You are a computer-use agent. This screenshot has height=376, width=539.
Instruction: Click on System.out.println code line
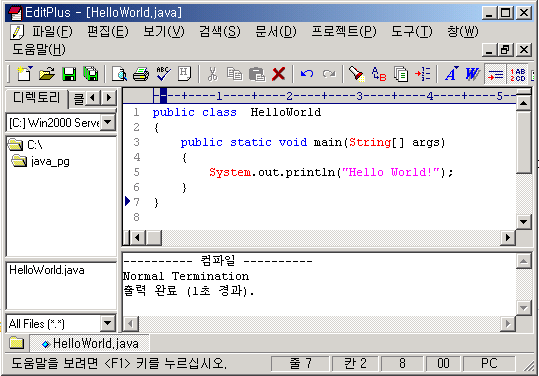331,172
